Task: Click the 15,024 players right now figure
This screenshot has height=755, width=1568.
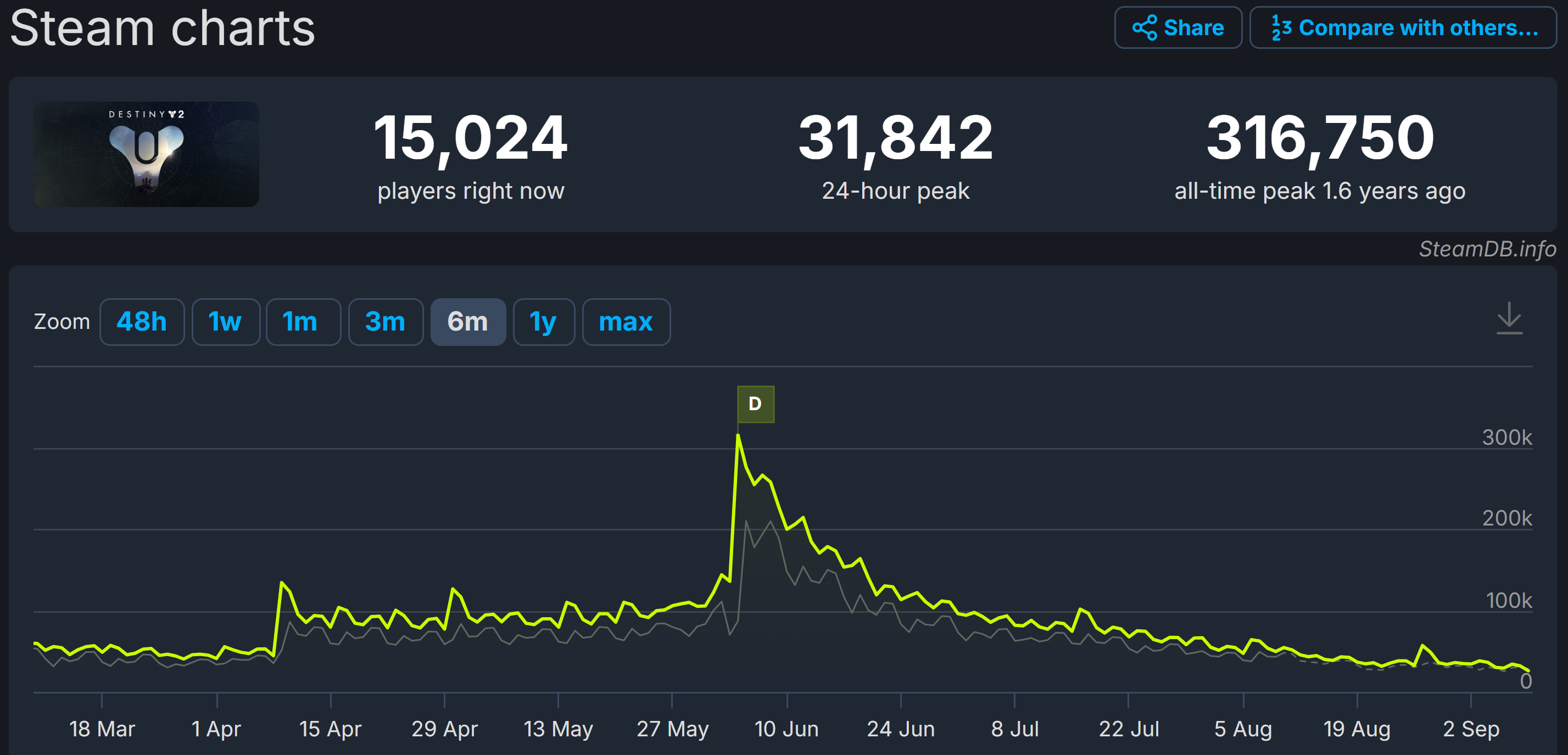Action: pos(471,139)
